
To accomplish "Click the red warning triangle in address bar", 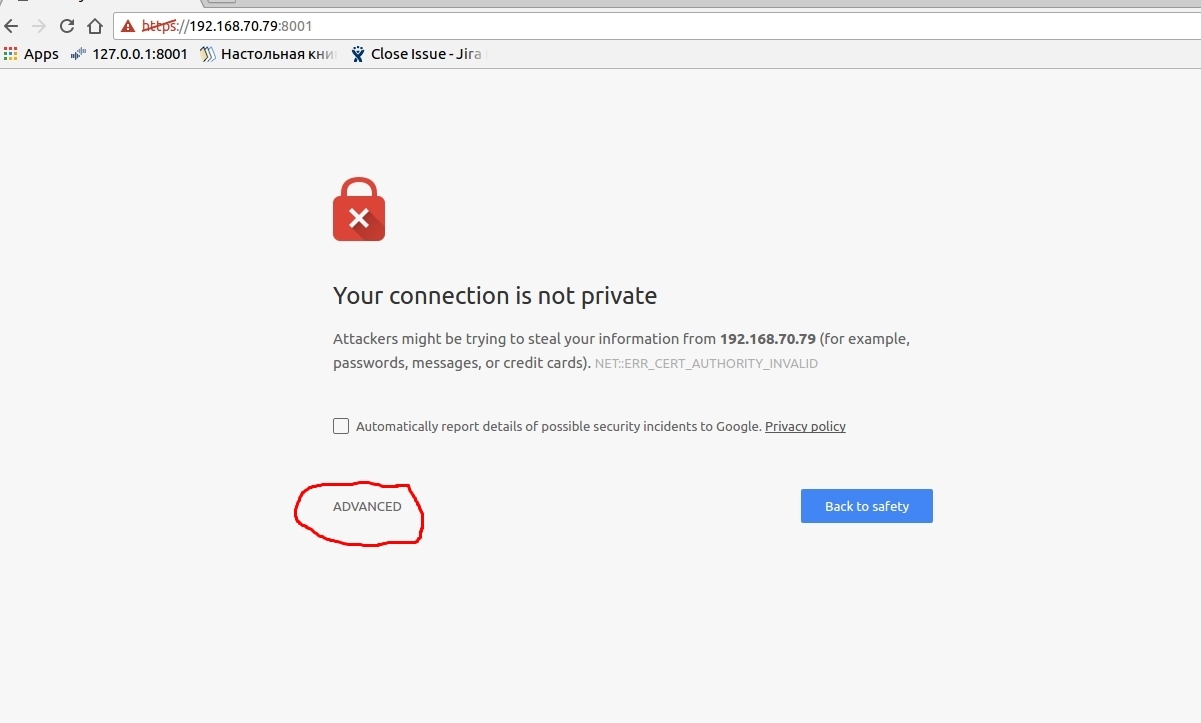I will pos(128,26).
